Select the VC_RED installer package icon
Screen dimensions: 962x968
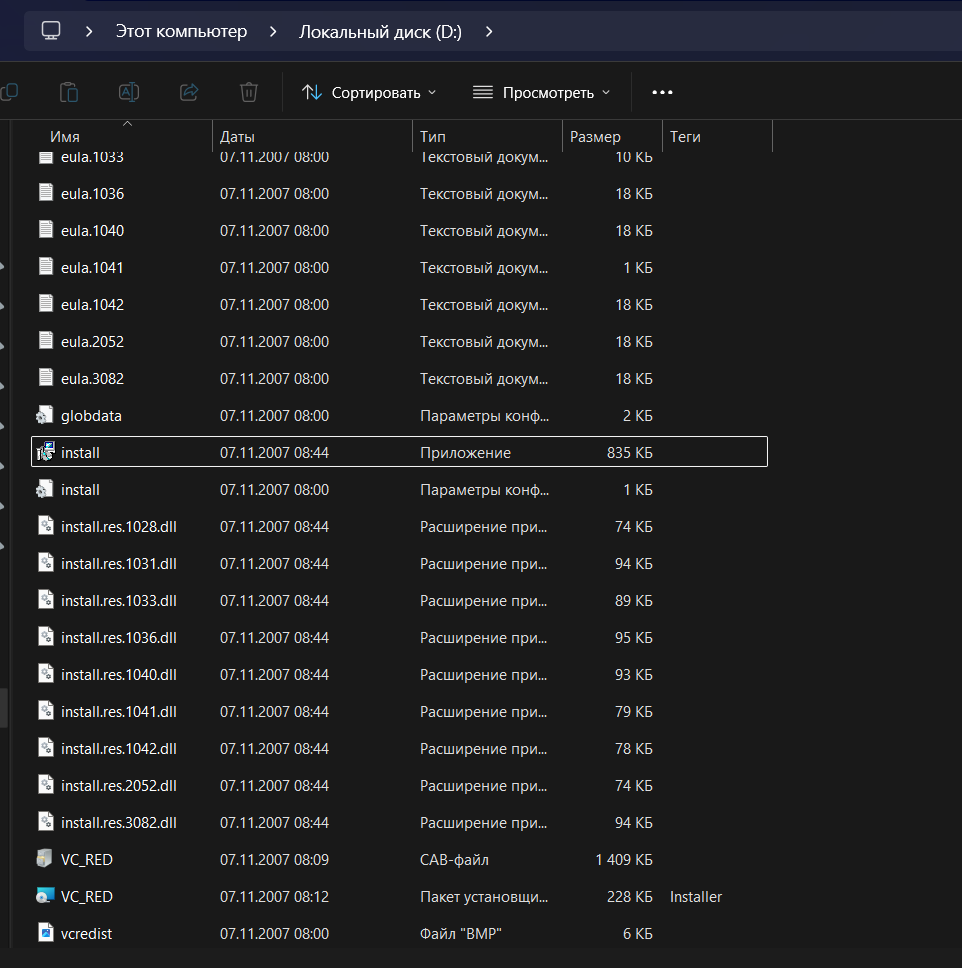click(x=44, y=896)
